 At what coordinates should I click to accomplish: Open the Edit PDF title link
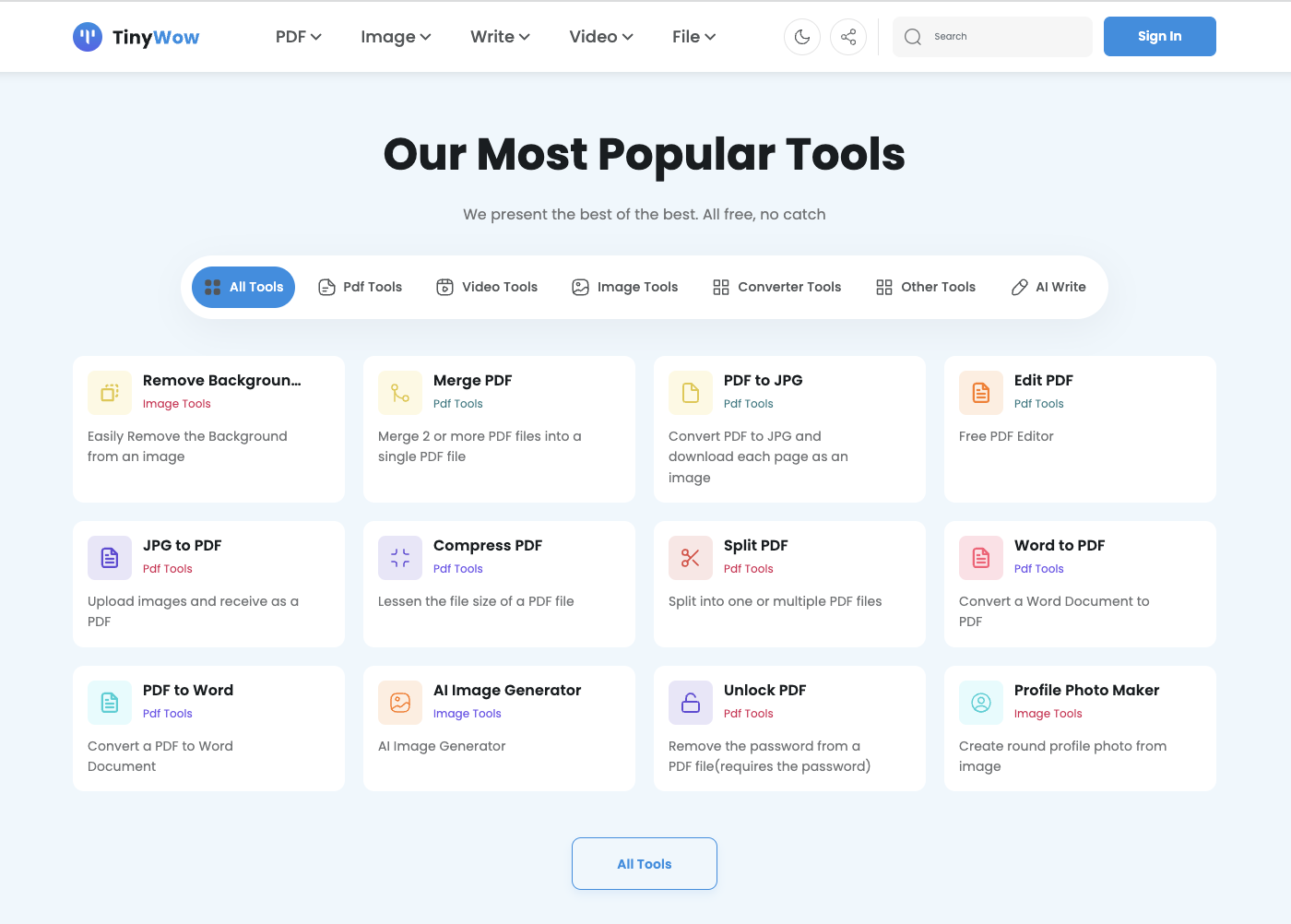click(1044, 380)
